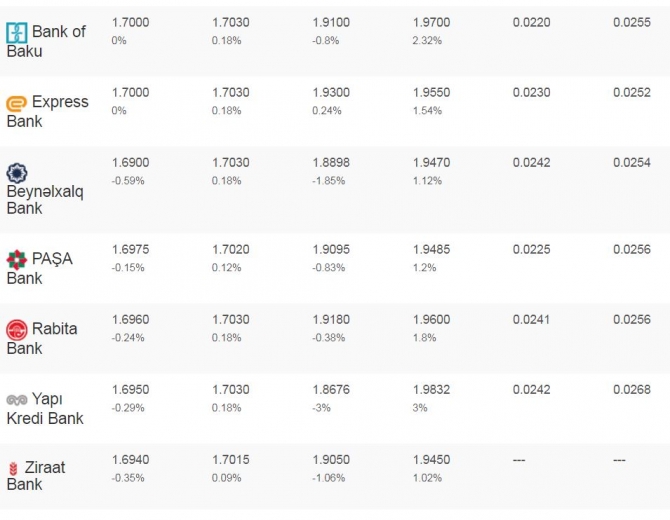Click the Rabita Bank red logo
The height and width of the screenshot is (520, 670).
16,329
